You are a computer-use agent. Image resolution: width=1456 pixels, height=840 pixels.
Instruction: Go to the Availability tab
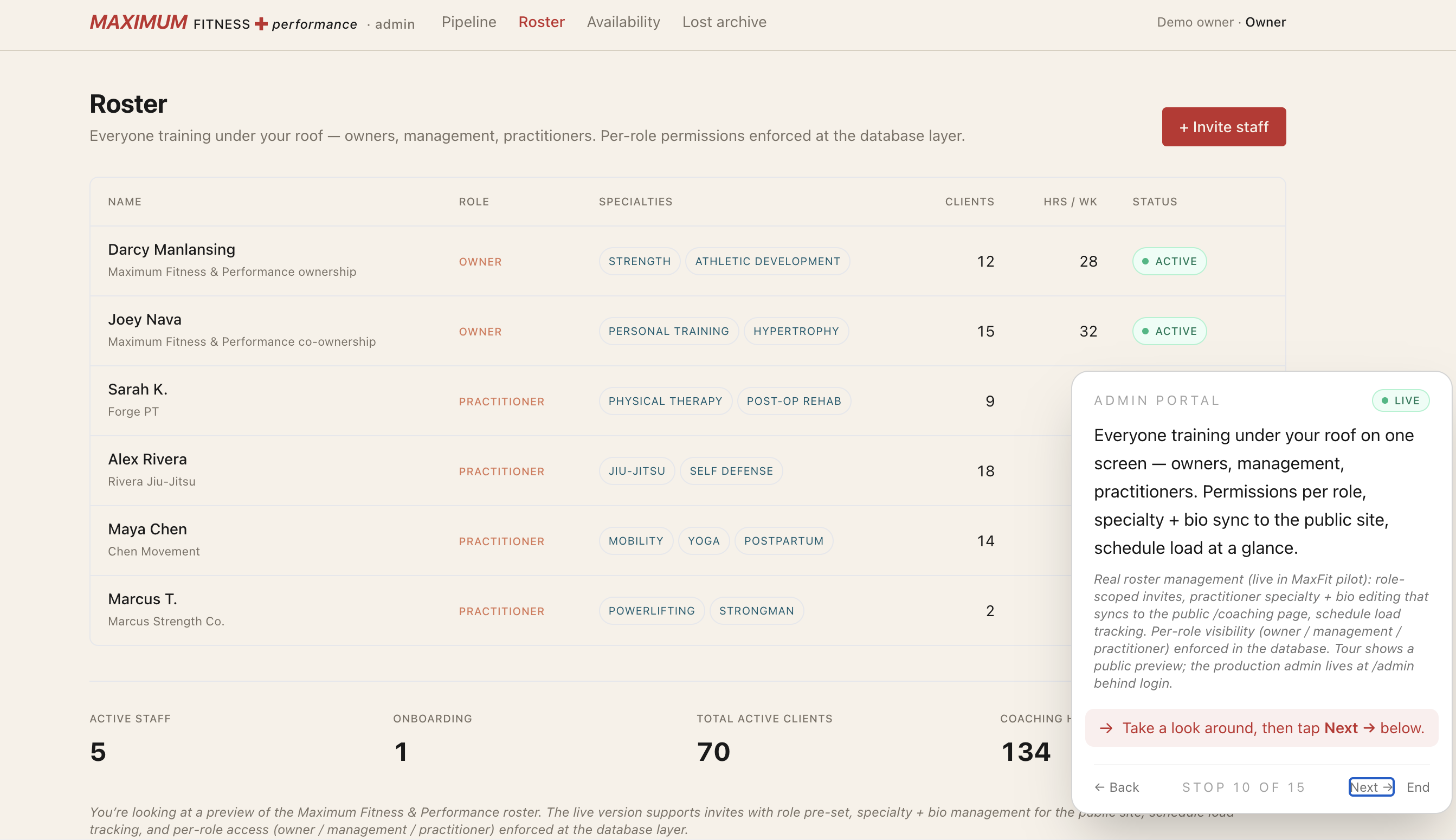[623, 22]
